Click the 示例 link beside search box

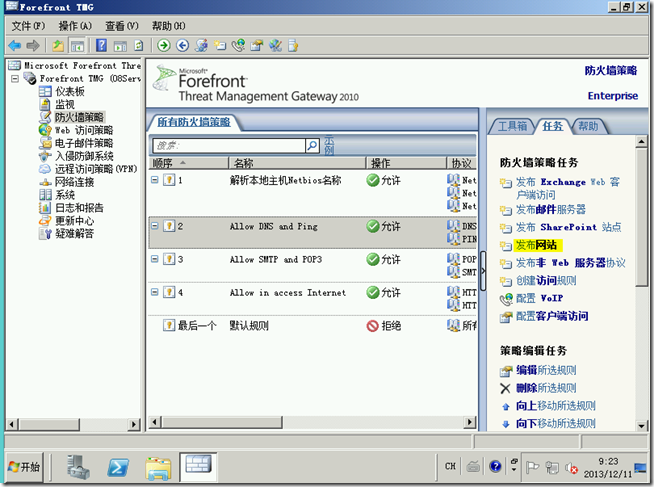(329, 145)
